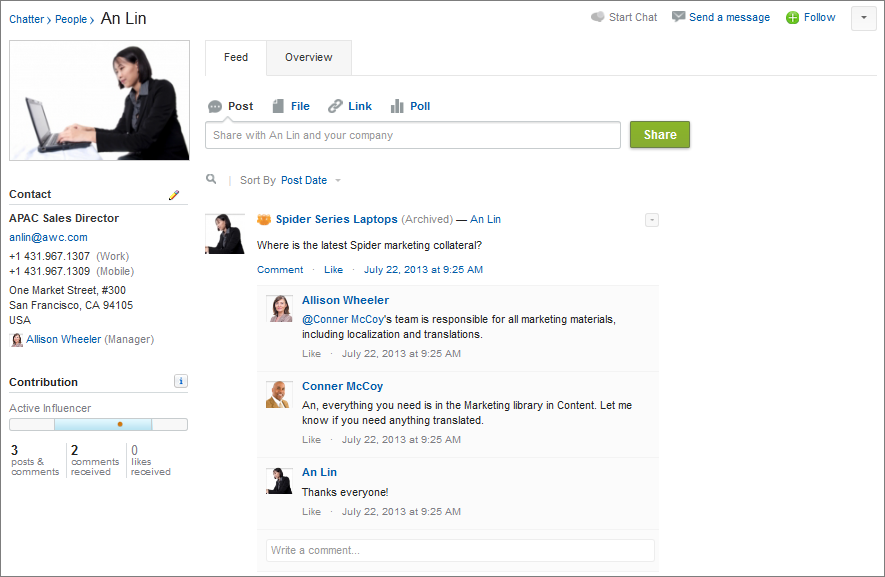Open the Sort By Post Date dropdown
Screen dimensions: 885x577
tap(311, 180)
